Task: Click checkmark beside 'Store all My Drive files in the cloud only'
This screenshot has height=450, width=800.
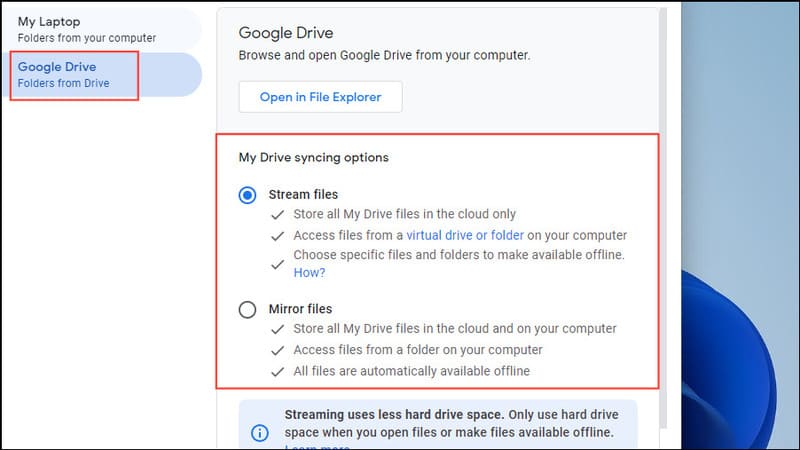Action: point(278,215)
